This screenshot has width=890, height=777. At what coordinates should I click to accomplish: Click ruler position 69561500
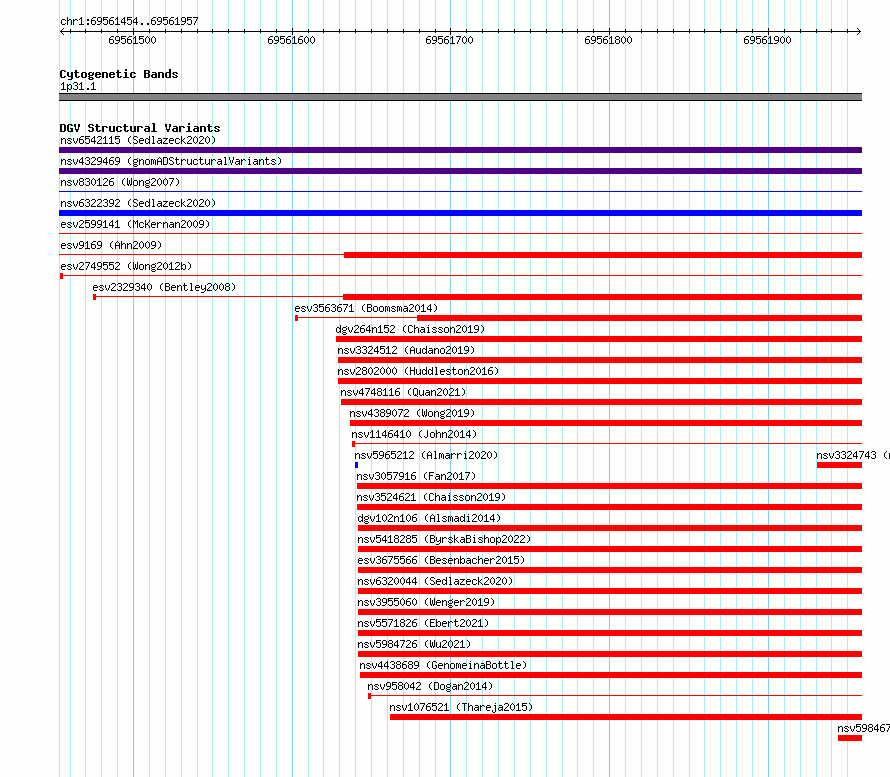tap(132, 40)
